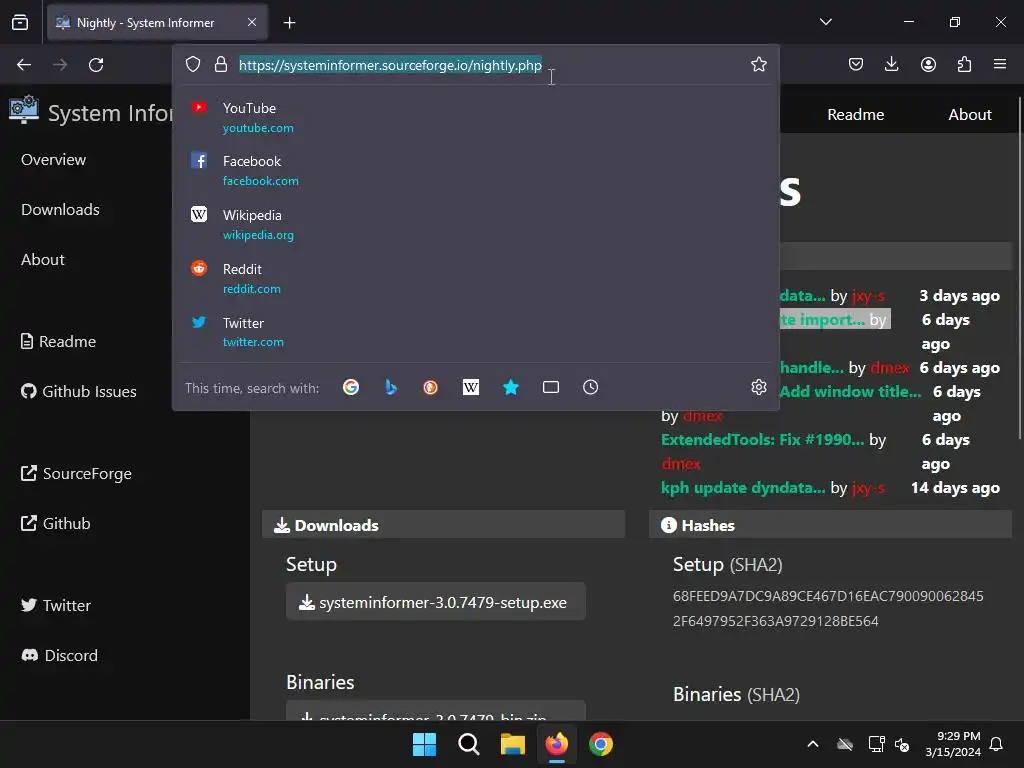Open SourceForge external link
Screen dimensions: 1024x768
76,473
